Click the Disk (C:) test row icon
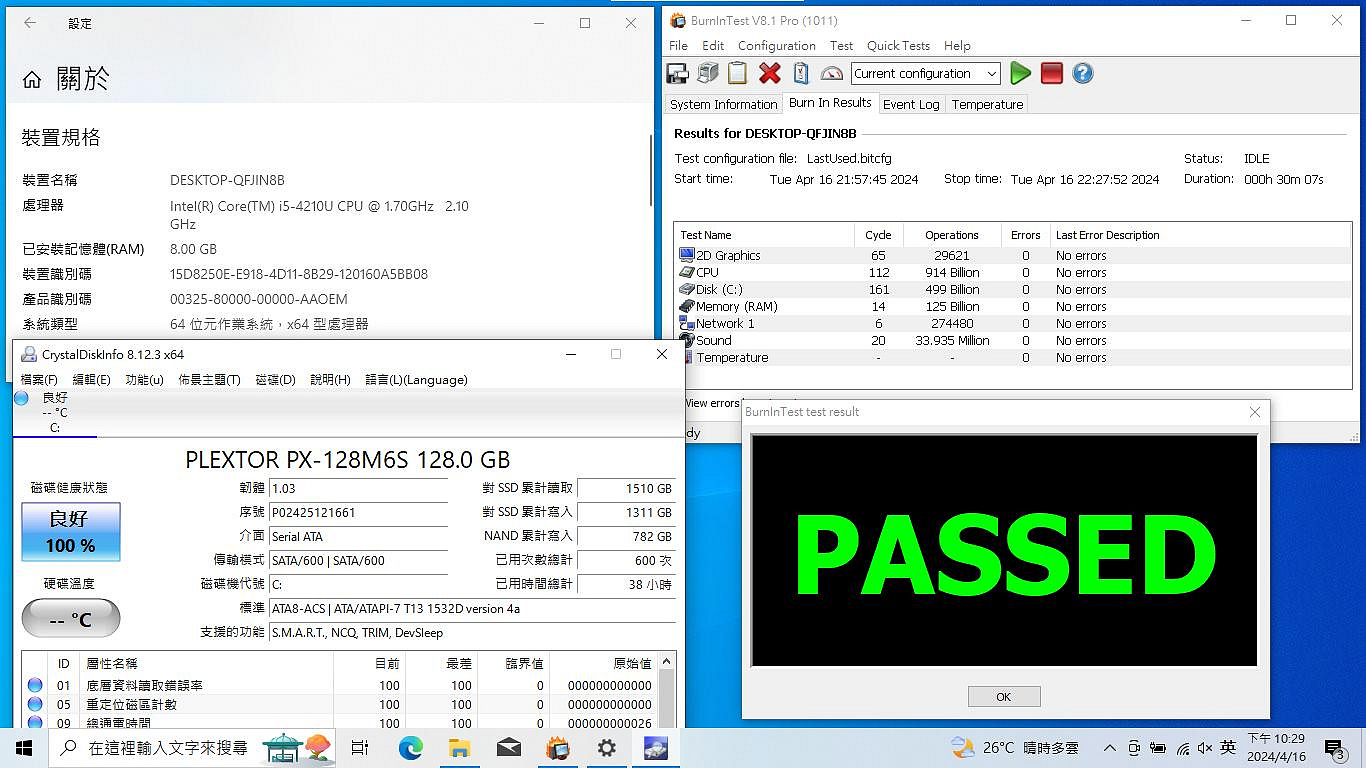The height and width of the screenshot is (768, 1366). click(686, 289)
